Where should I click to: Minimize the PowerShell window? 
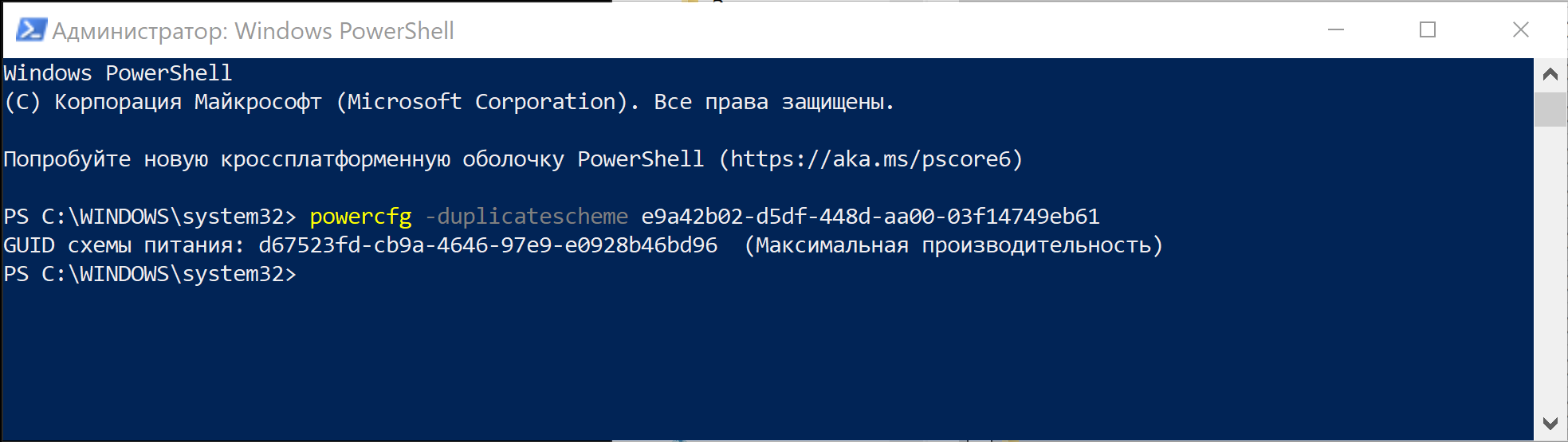1336,30
